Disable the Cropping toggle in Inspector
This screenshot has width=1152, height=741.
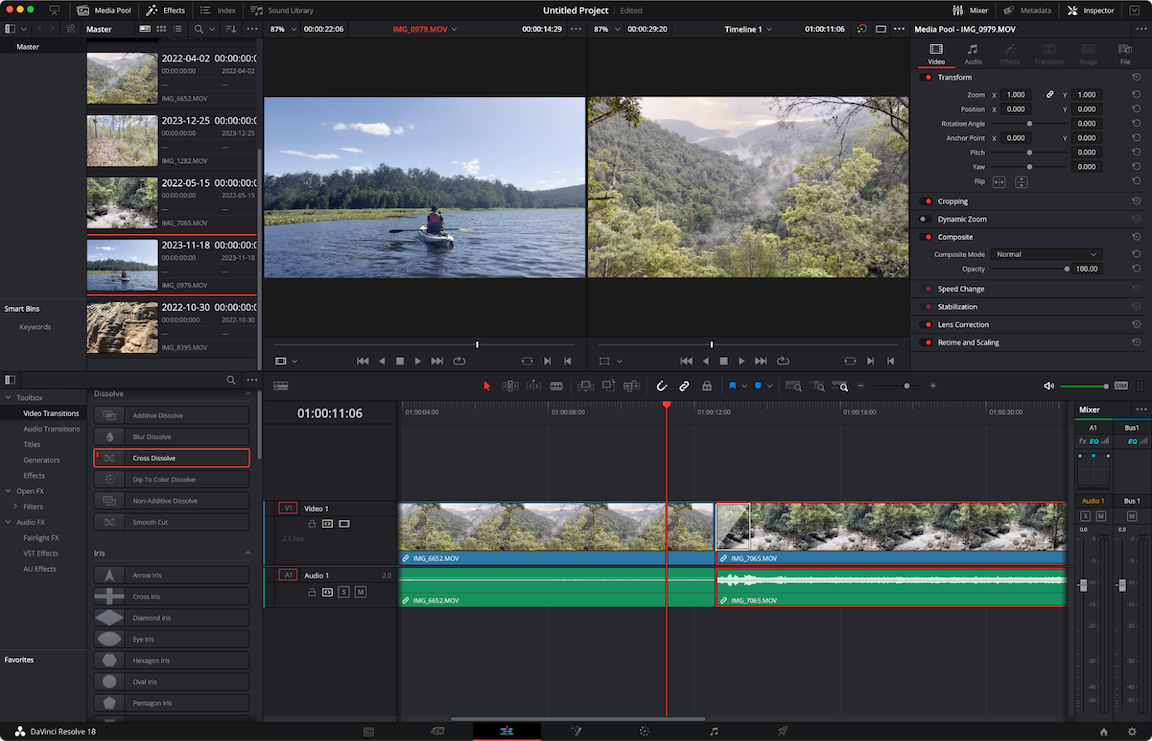click(x=925, y=201)
